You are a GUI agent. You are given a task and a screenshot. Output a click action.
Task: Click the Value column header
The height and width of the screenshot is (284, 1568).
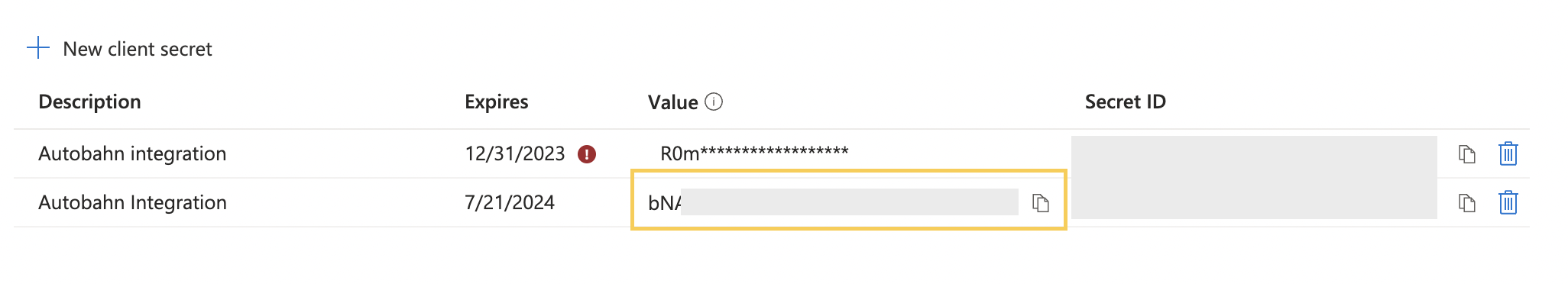pyautogui.click(x=673, y=102)
